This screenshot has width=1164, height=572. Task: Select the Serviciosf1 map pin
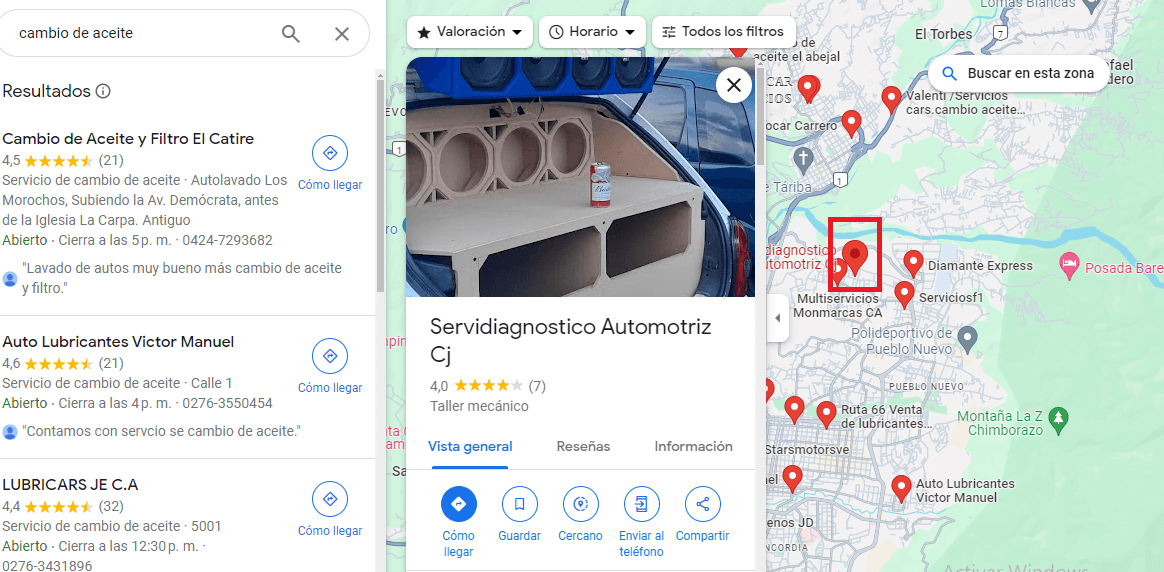click(x=903, y=295)
